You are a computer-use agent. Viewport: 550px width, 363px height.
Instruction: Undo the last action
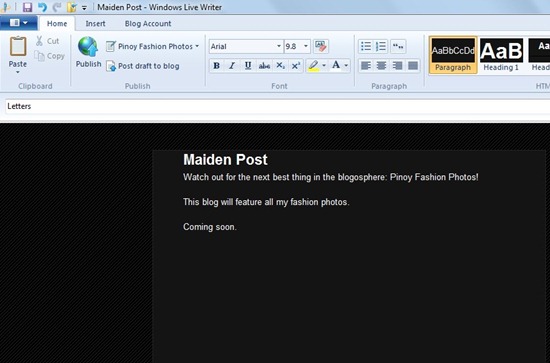pyautogui.click(x=42, y=7)
